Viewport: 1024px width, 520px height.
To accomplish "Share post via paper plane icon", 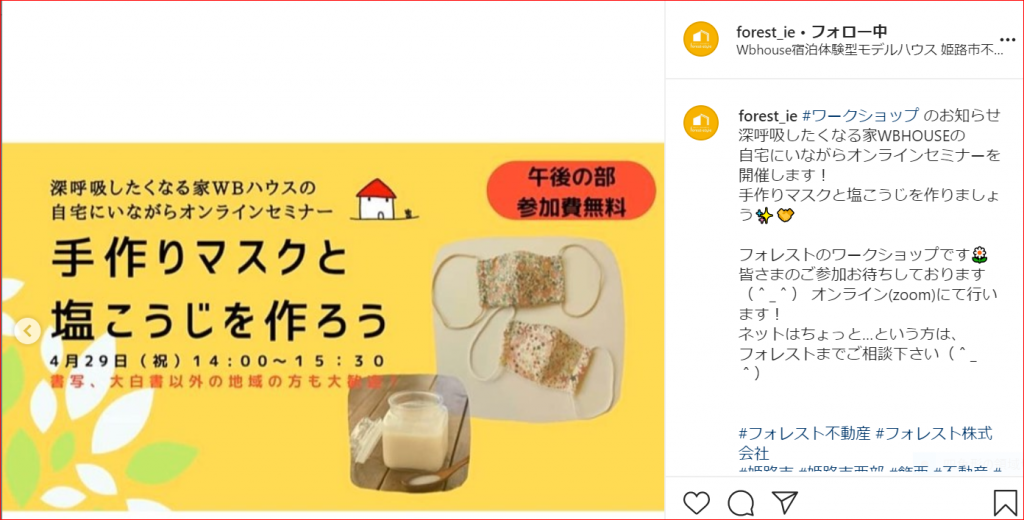I will click(785, 502).
